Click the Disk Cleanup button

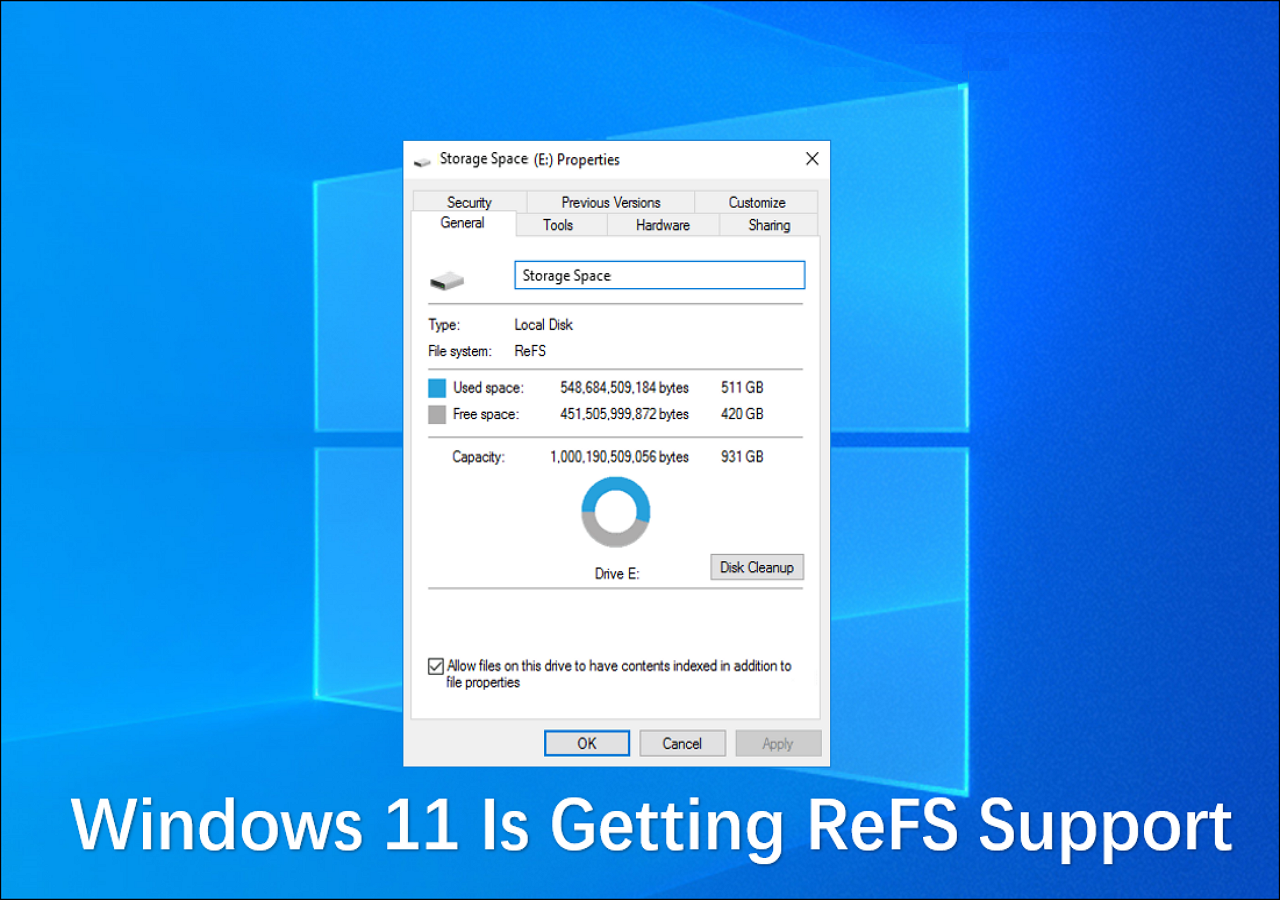coord(757,567)
